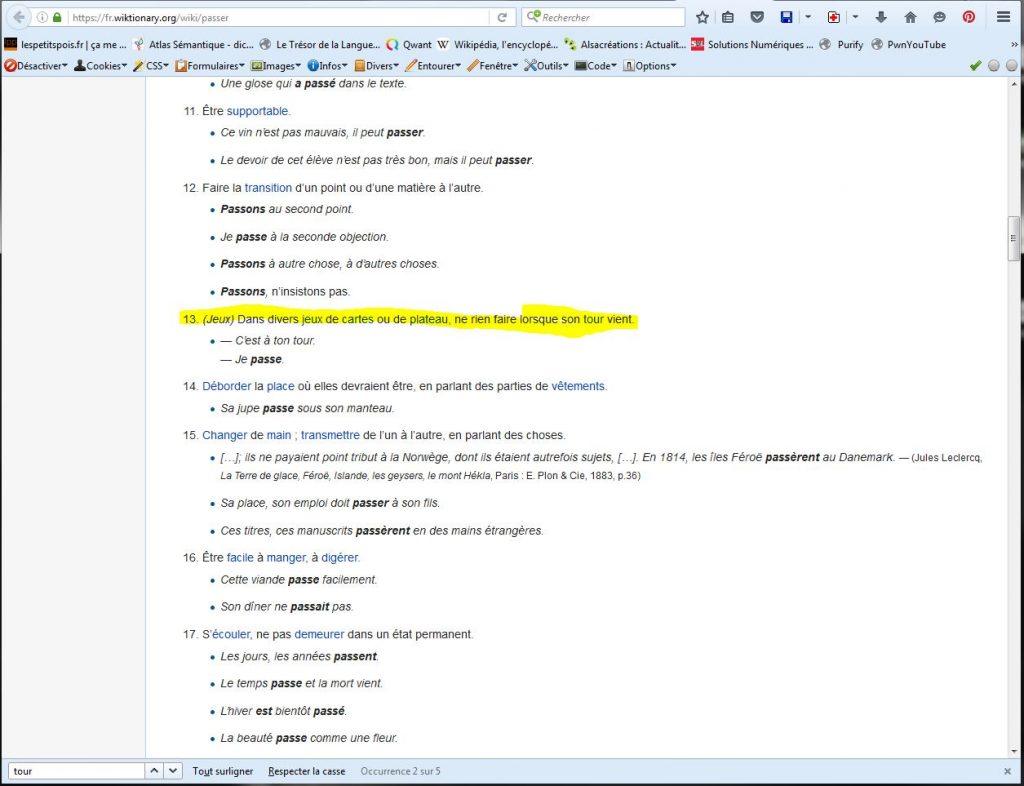This screenshot has height=786, width=1024.
Task: Follow the 'transition' link in definition 12
Action: click(x=268, y=187)
